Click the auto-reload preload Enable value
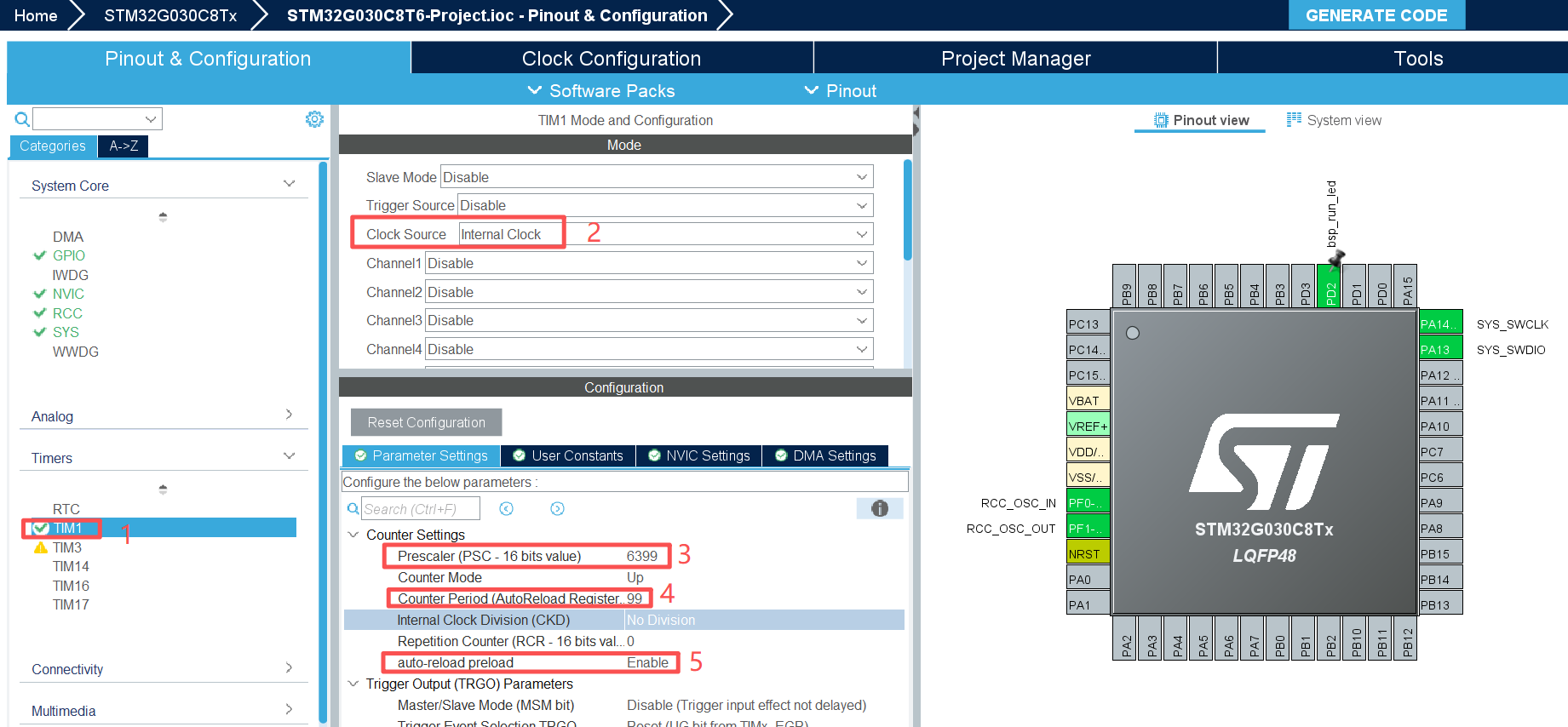This screenshot has height=727, width=1568. click(x=647, y=662)
